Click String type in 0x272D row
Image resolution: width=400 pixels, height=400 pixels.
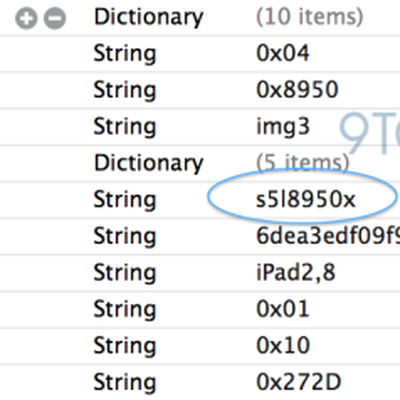click(125, 383)
